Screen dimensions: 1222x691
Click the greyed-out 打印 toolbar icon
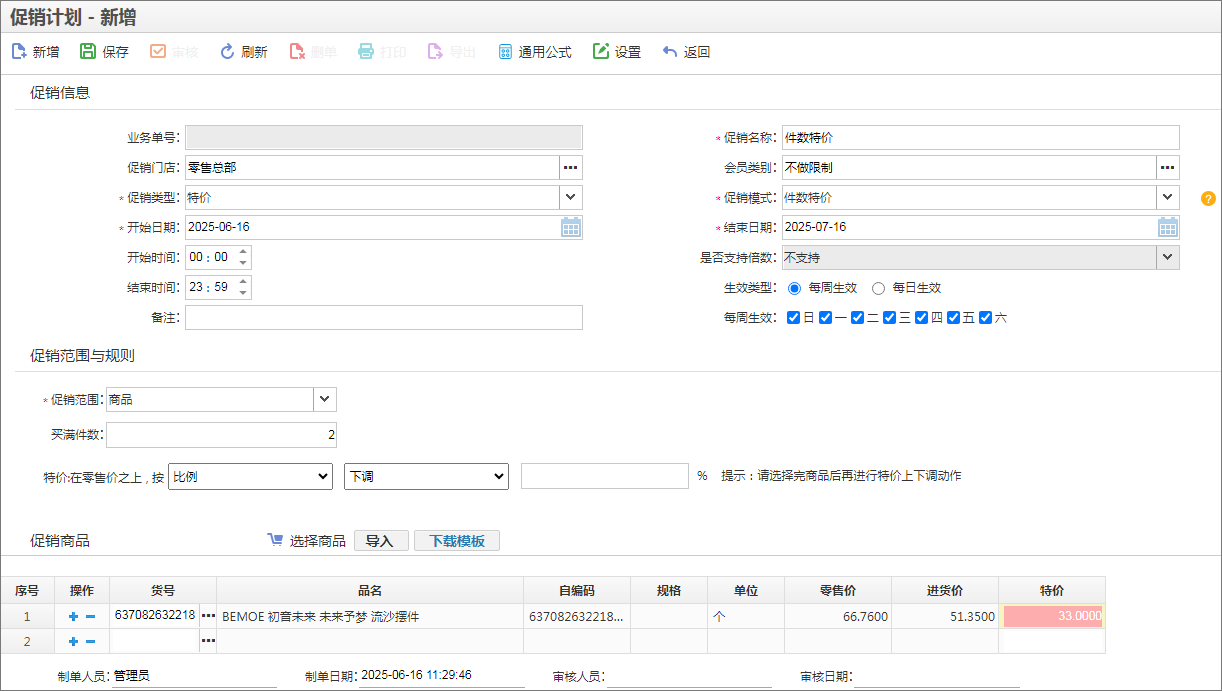point(366,52)
